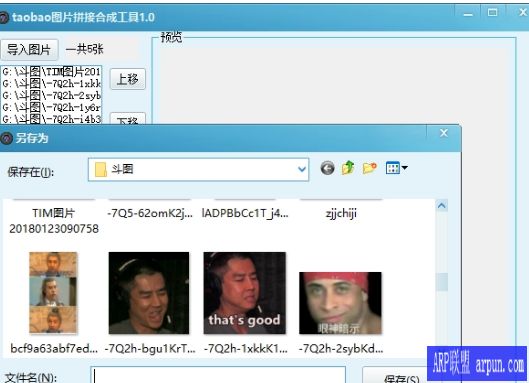The height and width of the screenshot is (383, 529).
Task: Open the view menu icon
Action: point(393,168)
